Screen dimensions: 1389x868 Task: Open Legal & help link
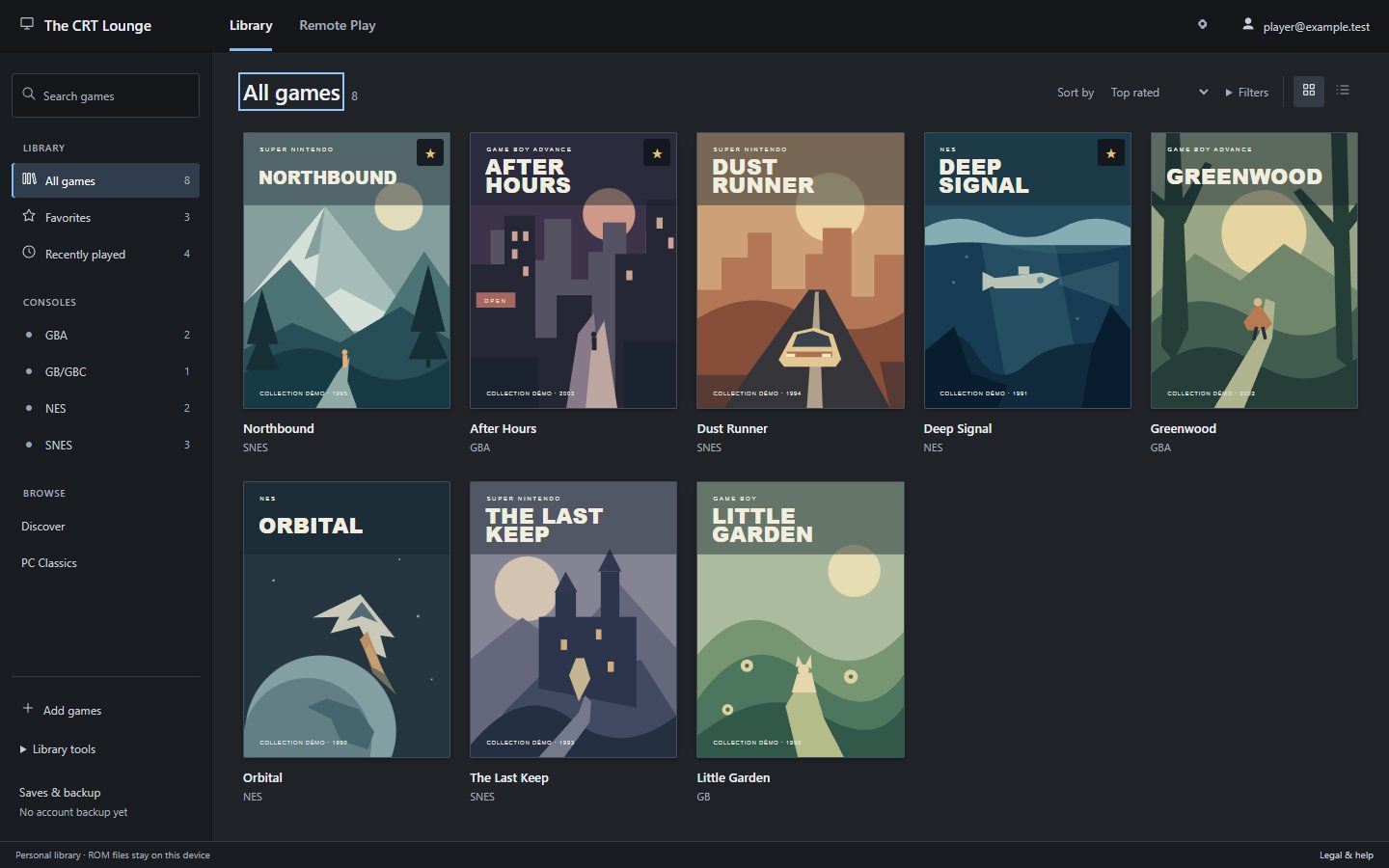[x=1347, y=855]
